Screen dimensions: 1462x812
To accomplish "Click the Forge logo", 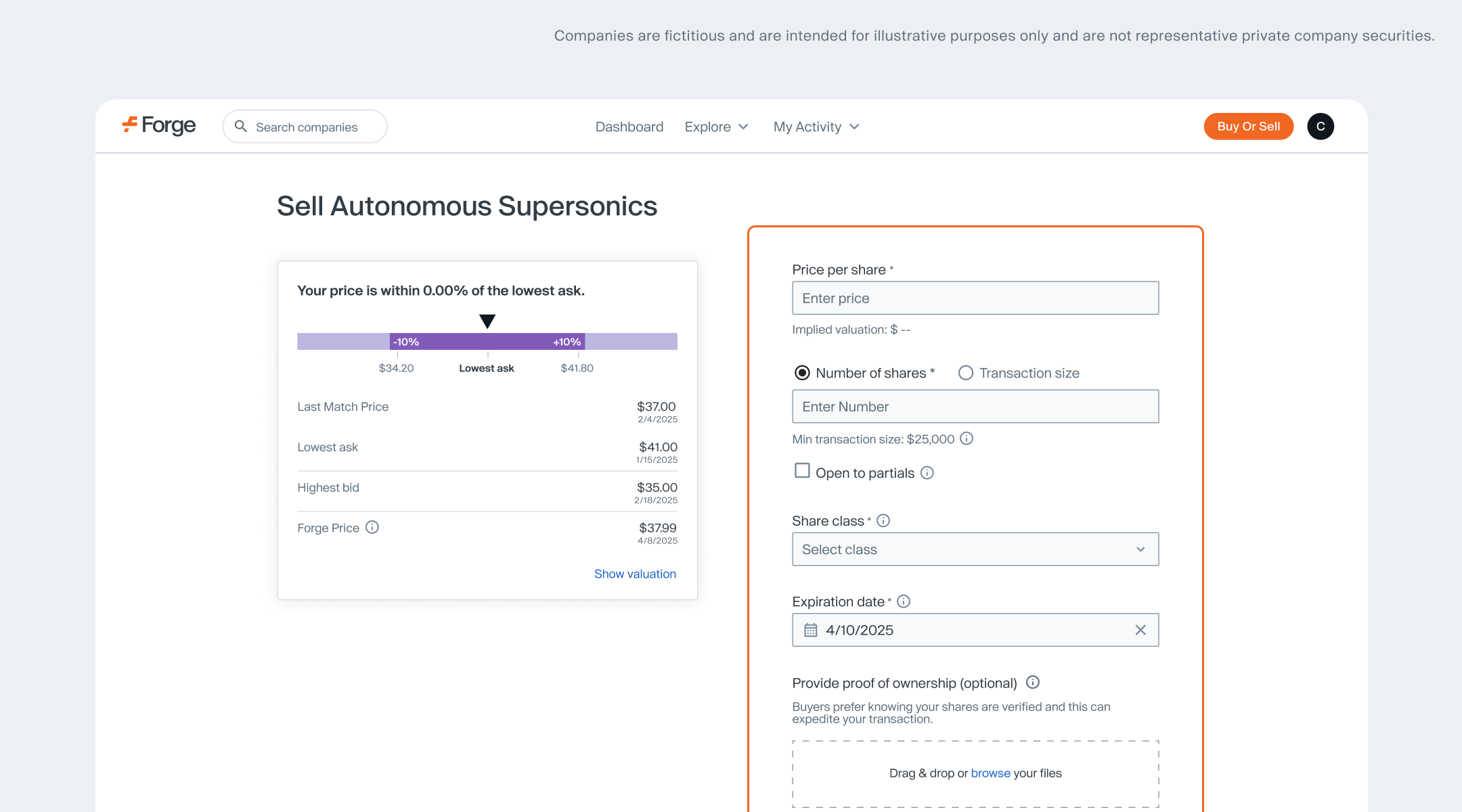I will pyautogui.click(x=159, y=126).
